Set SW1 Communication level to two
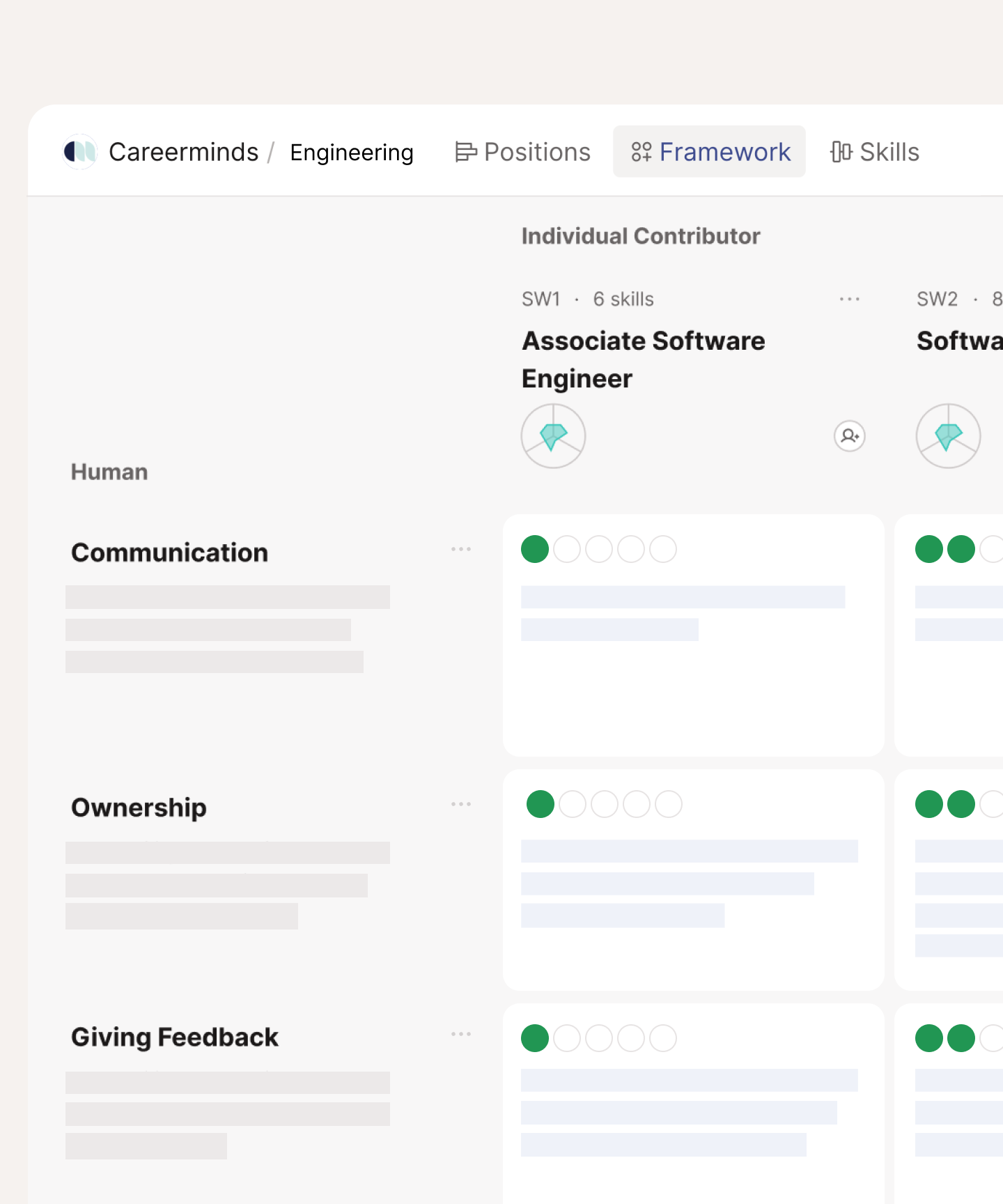The height and width of the screenshot is (1204, 1003). click(x=567, y=549)
